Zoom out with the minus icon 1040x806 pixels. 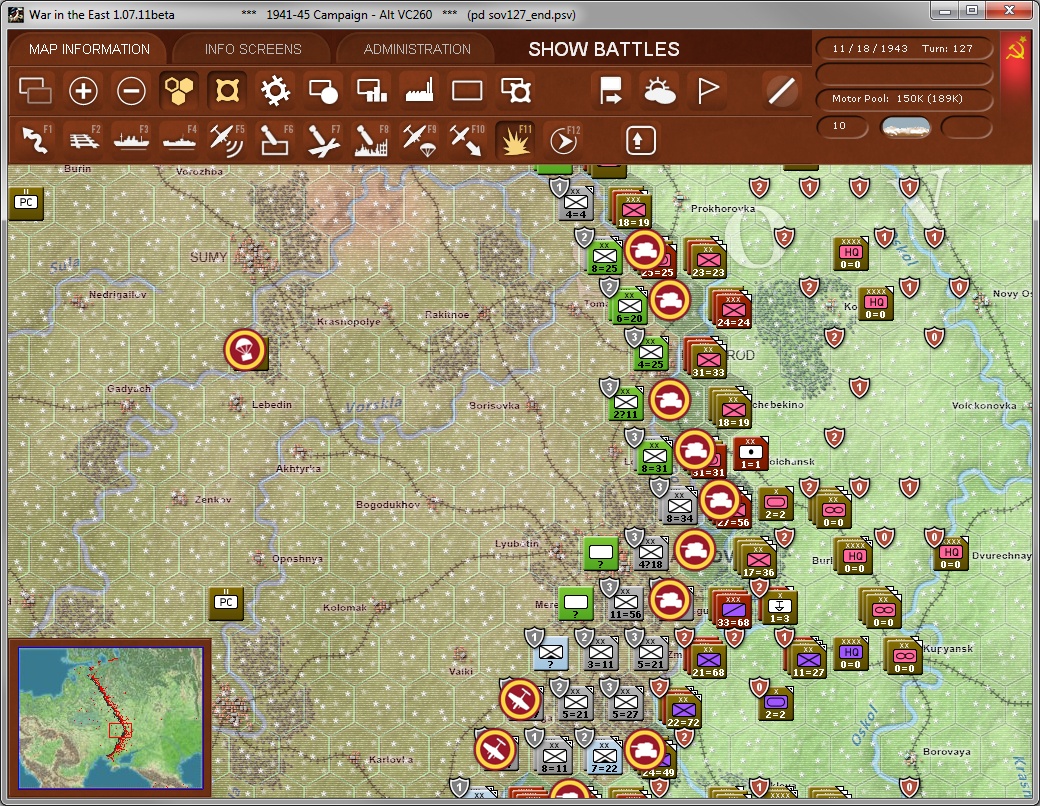pos(131,90)
